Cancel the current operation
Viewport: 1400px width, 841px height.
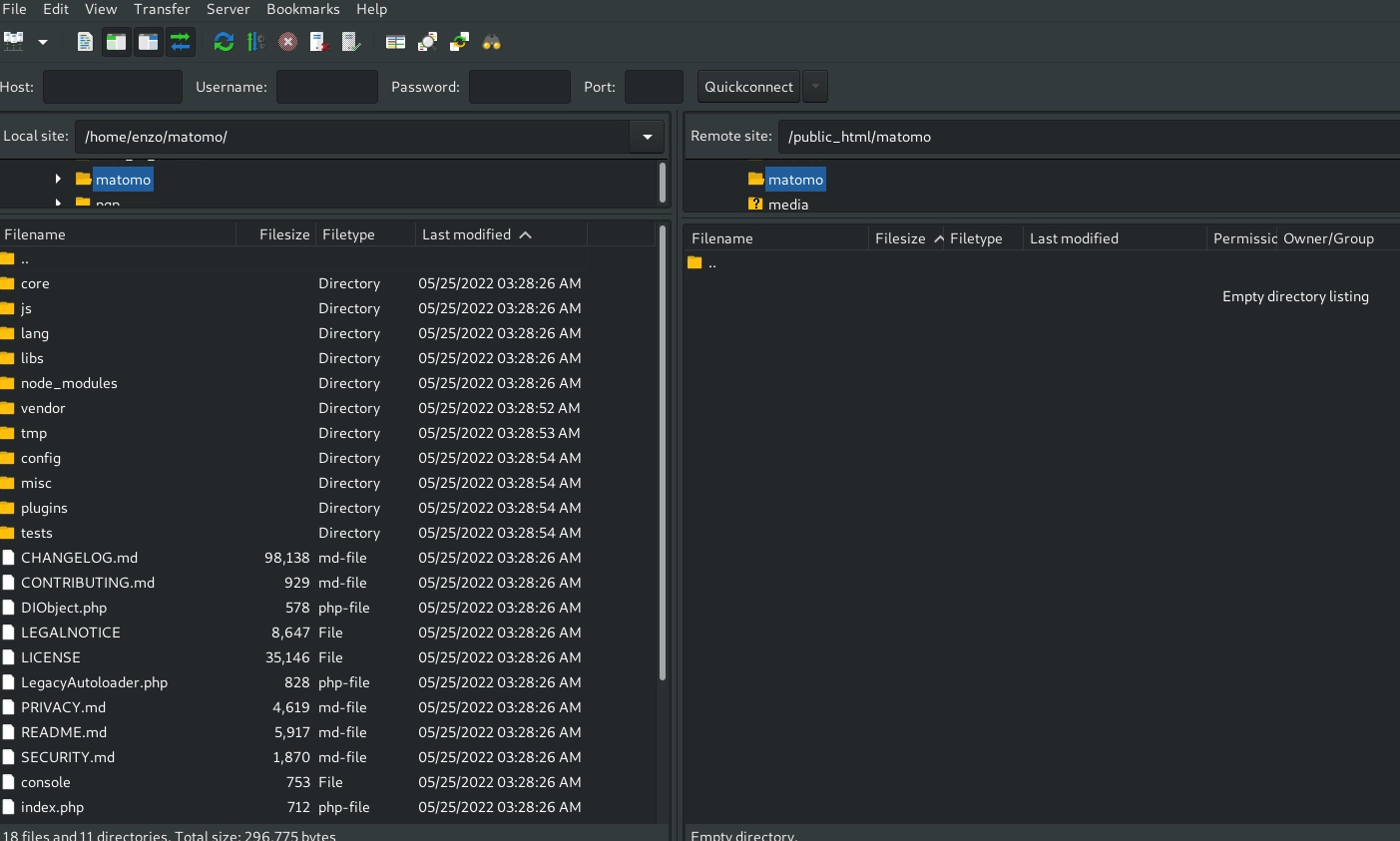pyautogui.click(x=288, y=42)
